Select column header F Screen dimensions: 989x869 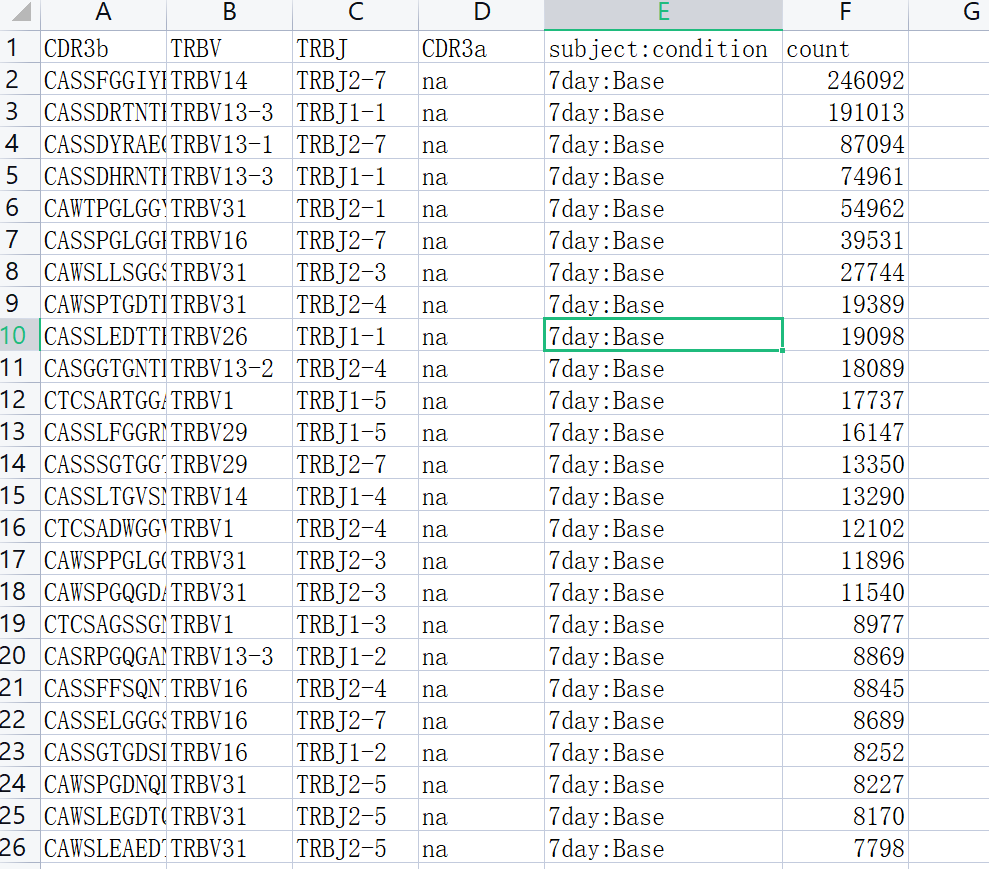pos(845,13)
